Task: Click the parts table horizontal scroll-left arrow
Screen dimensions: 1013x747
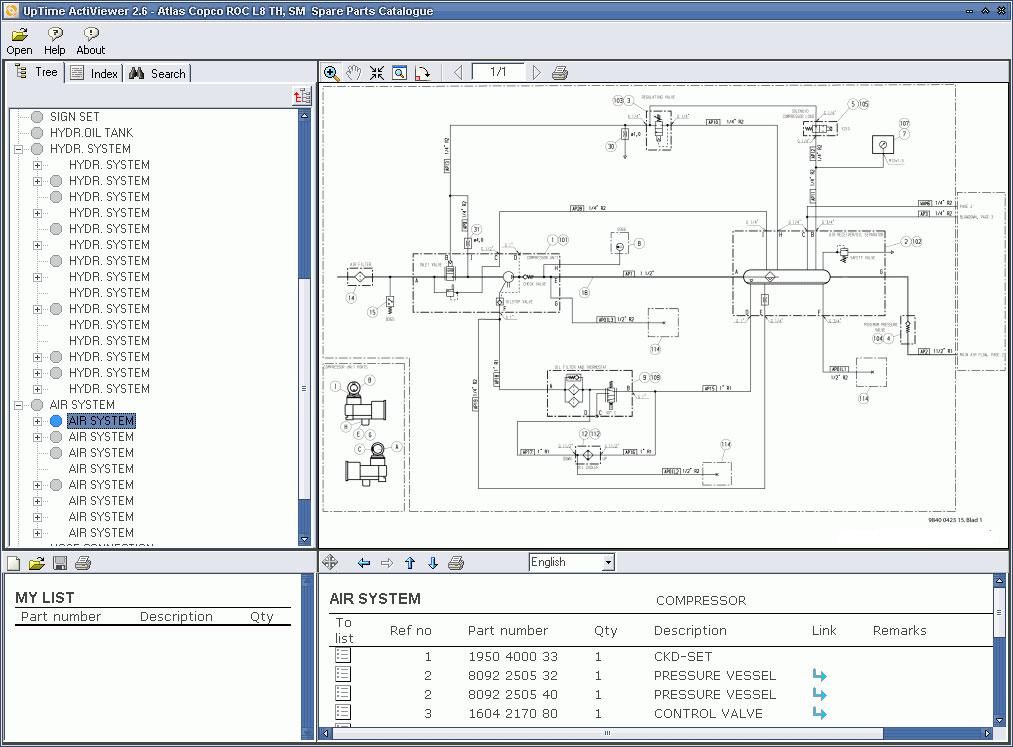Action: click(x=326, y=733)
